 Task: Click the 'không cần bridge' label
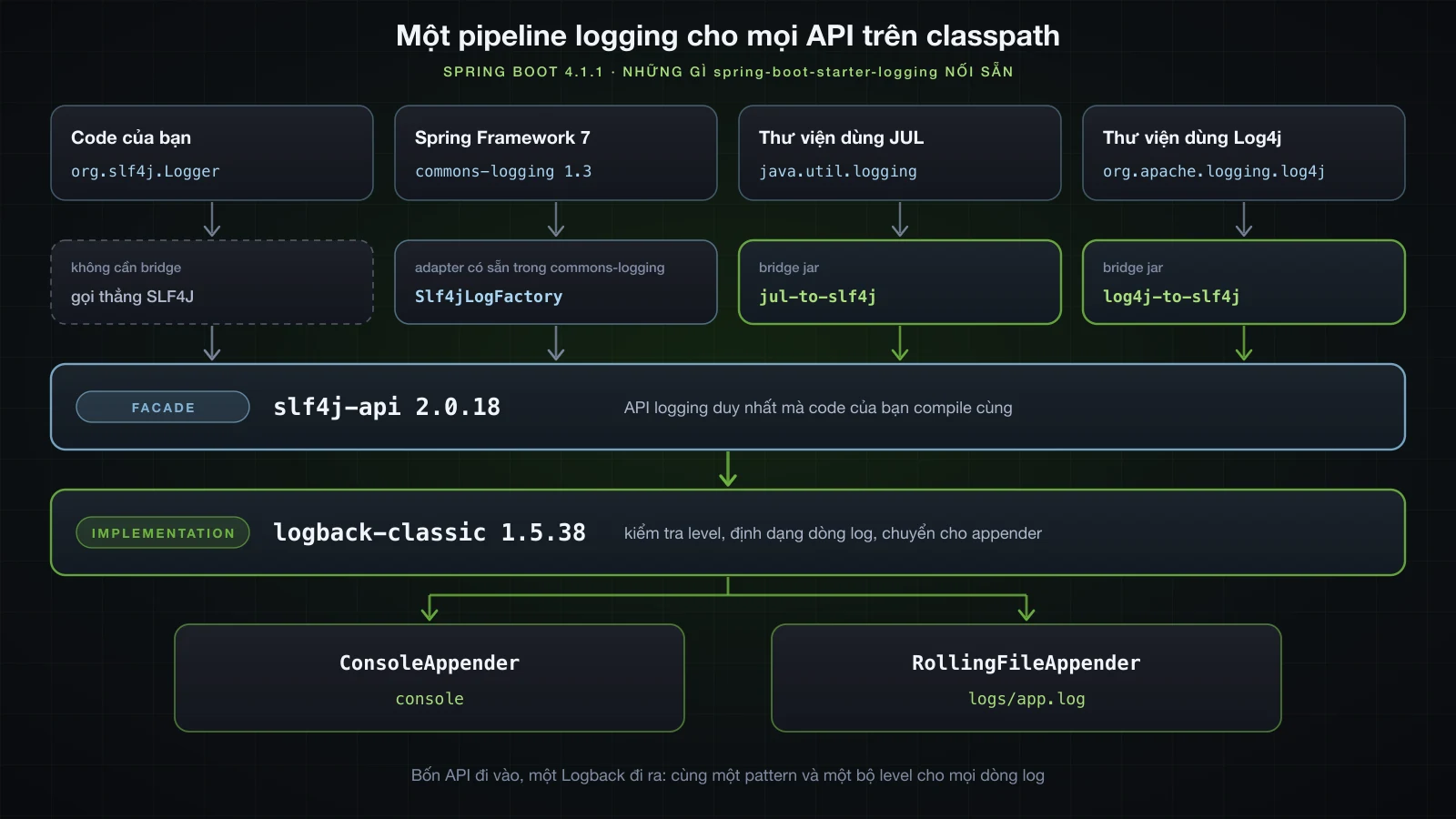coord(126,268)
